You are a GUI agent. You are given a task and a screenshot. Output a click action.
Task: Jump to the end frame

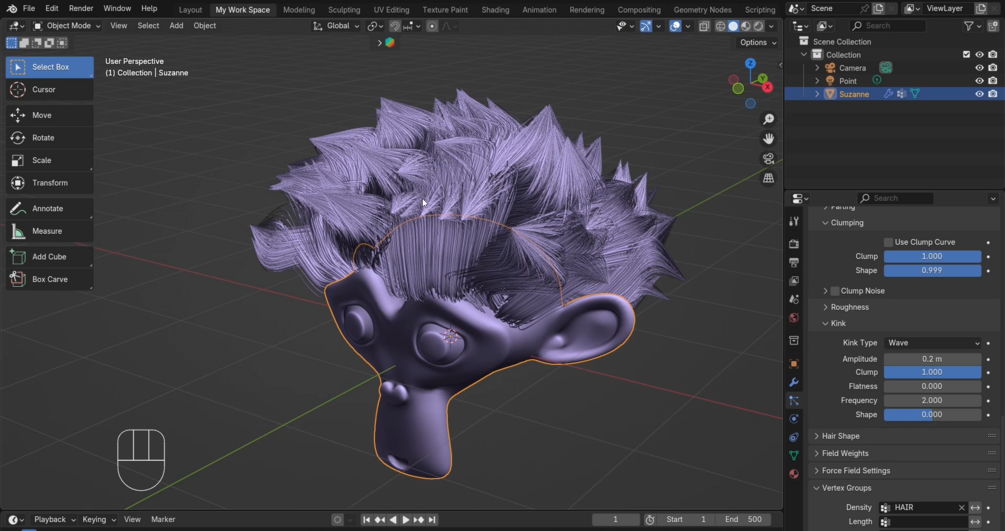432,519
